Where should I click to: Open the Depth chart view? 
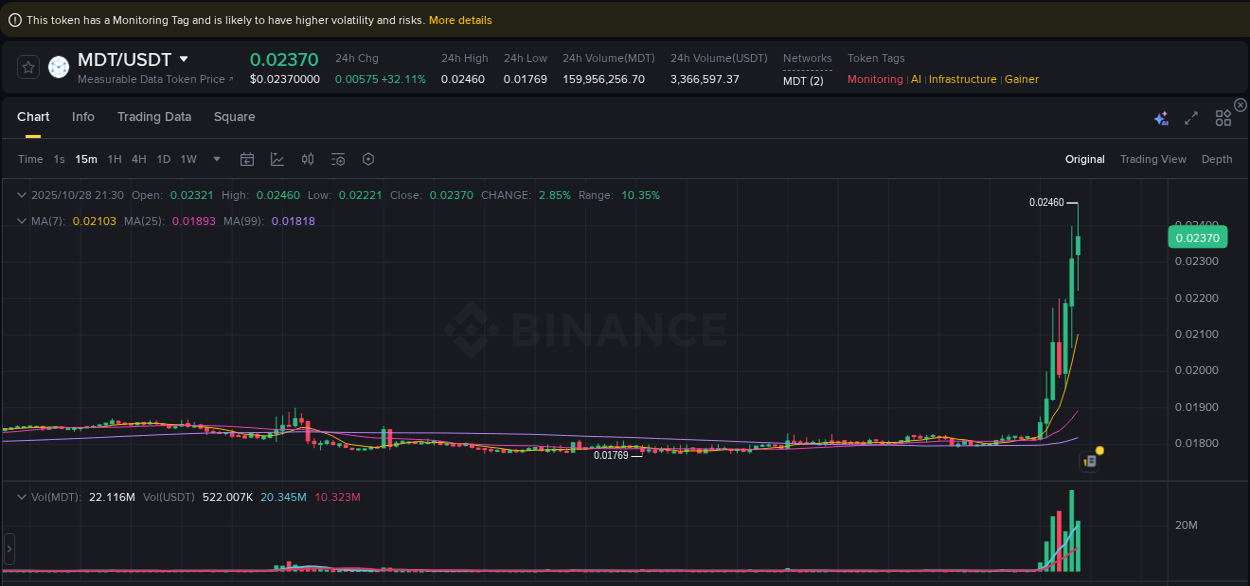[x=1217, y=159]
